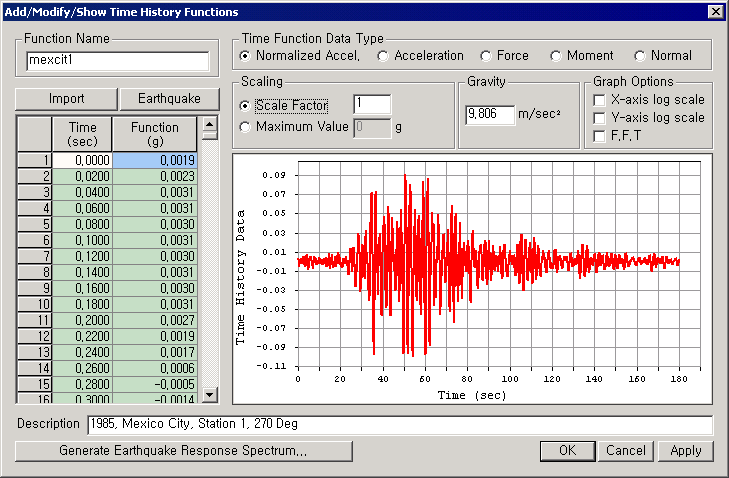Image resolution: width=729 pixels, height=478 pixels.
Task: Select the Time cell 0.1400
Action: pos(82,272)
